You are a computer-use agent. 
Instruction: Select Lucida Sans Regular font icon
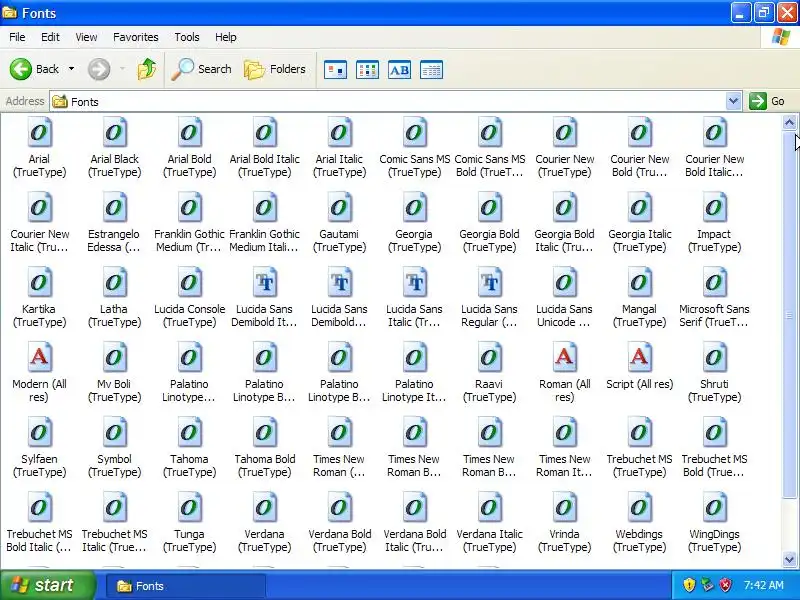[x=489, y=283]
